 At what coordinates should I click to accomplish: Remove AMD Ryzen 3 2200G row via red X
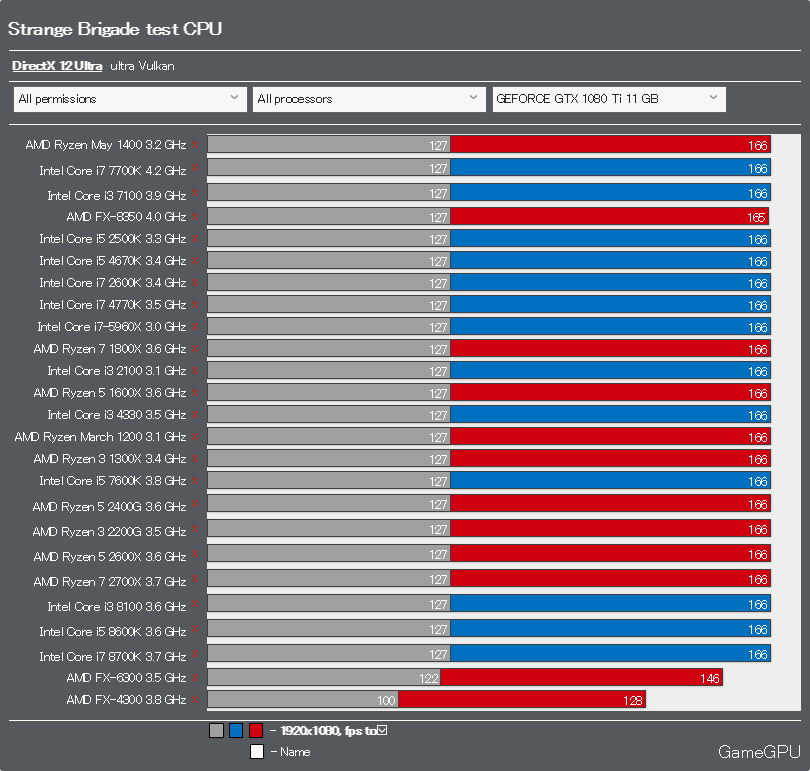coord(195,528)
